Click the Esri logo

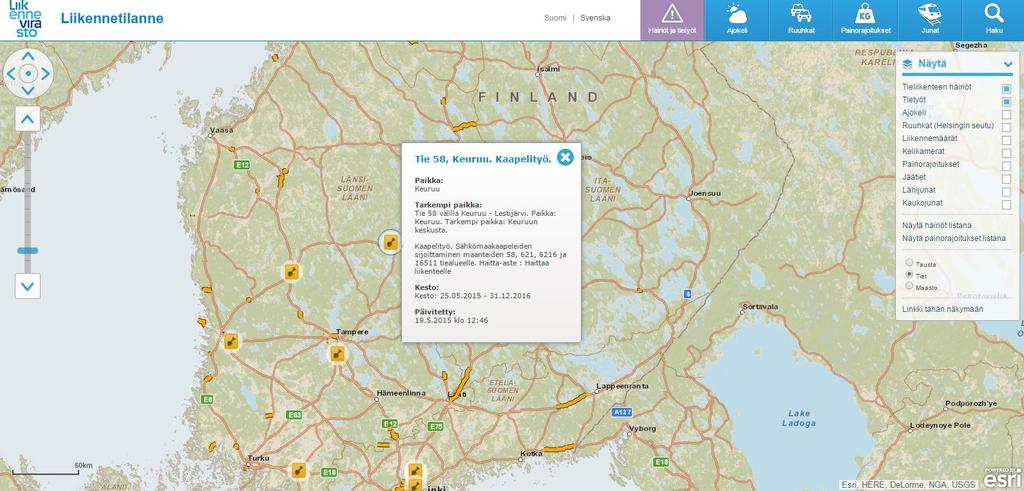coord(1002,478)
